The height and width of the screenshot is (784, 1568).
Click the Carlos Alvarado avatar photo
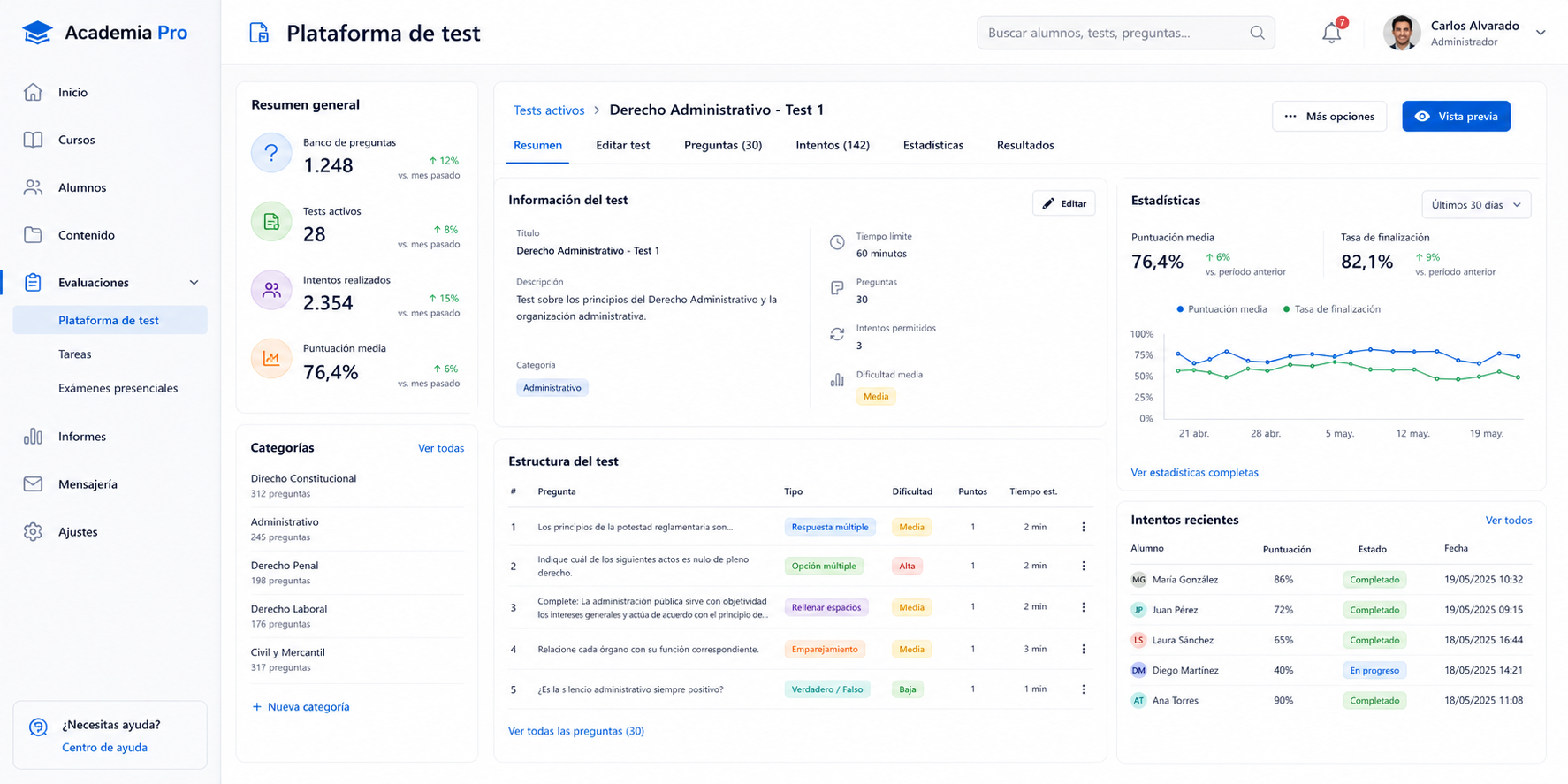pos(1402,33)
